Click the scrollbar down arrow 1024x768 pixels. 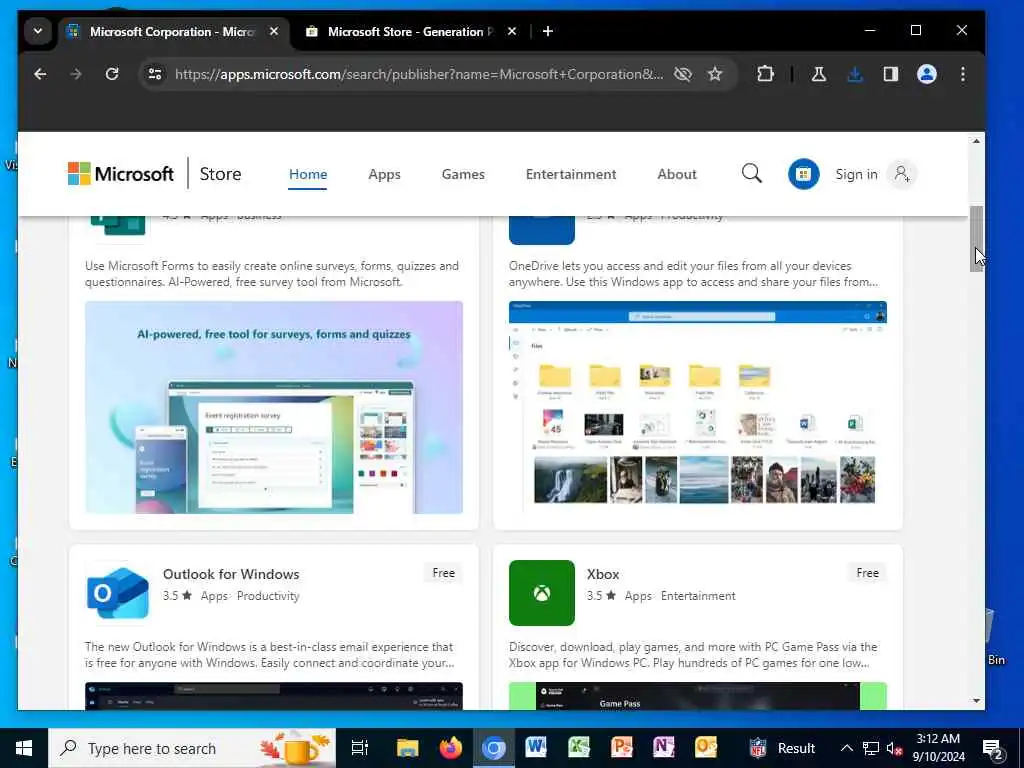(976, 701)
